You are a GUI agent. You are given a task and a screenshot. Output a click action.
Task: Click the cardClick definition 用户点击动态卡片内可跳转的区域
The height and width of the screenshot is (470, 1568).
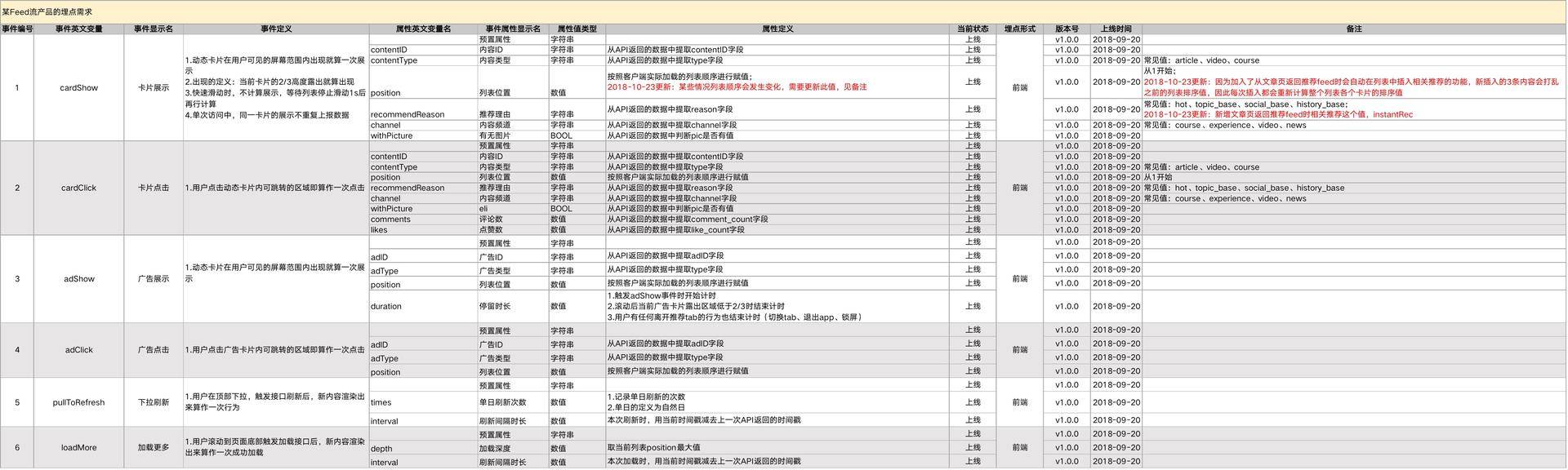(x=276, y=188)
